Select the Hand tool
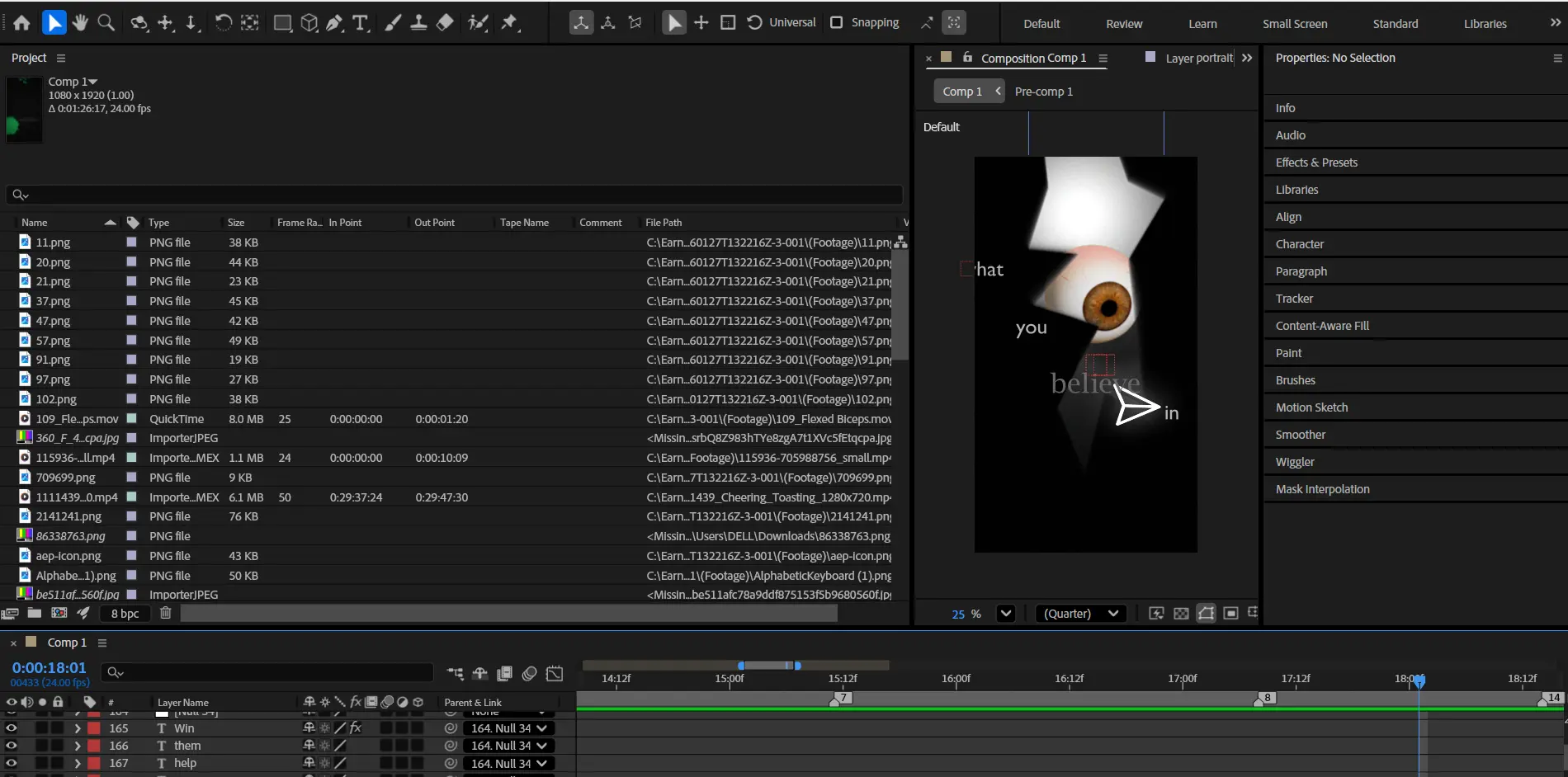The height and width of the screenshot is (777, 1568). [80, 23]
